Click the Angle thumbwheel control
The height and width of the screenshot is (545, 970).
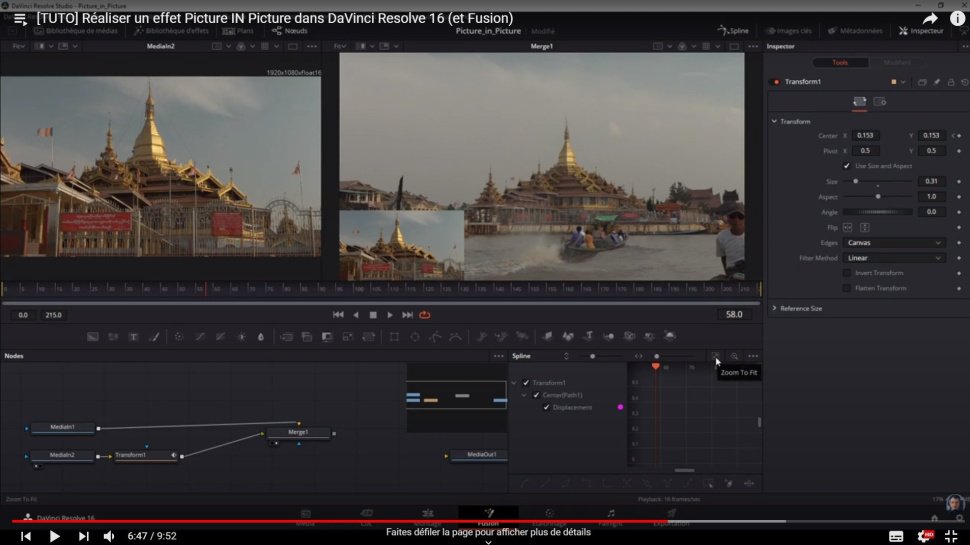(x=878, y=212)
